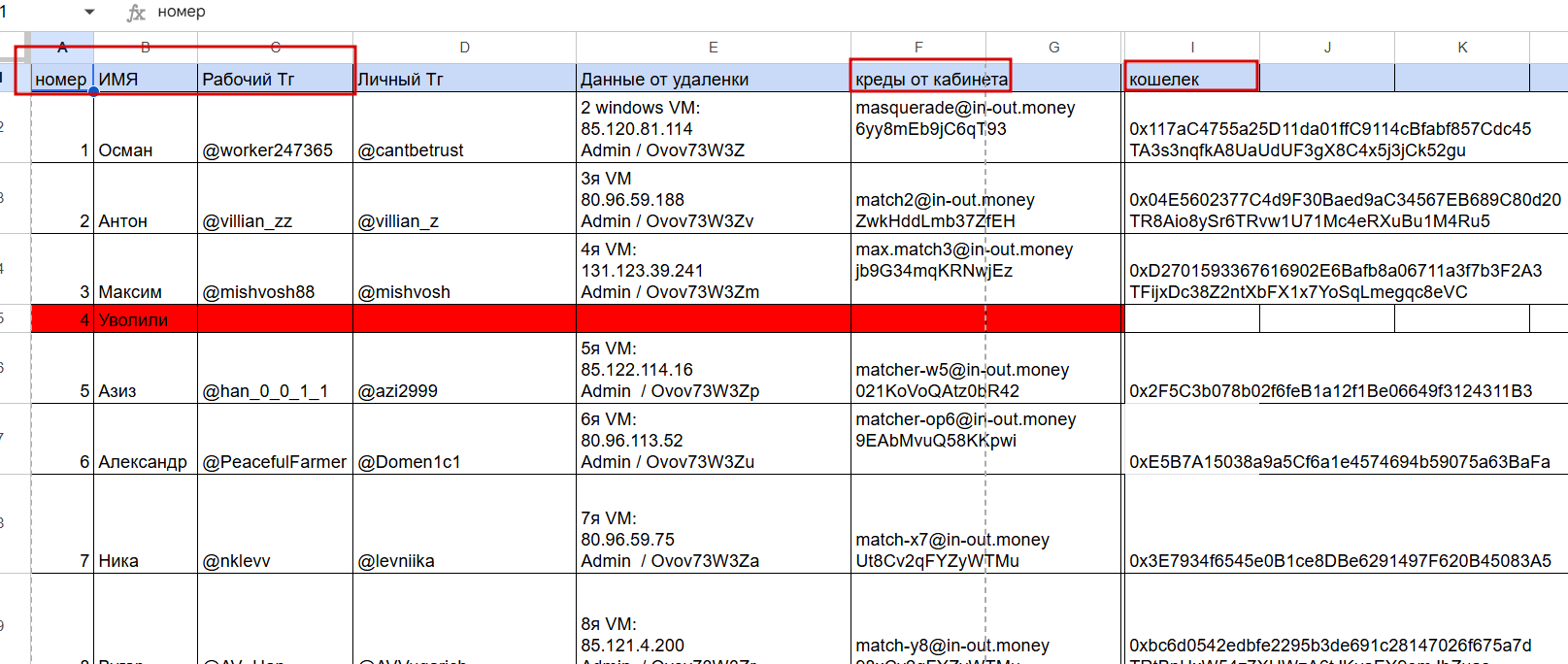The image size is (1568, 664).
Task: Click the formula bar showing 'номер'
Action: pos(854,13)
